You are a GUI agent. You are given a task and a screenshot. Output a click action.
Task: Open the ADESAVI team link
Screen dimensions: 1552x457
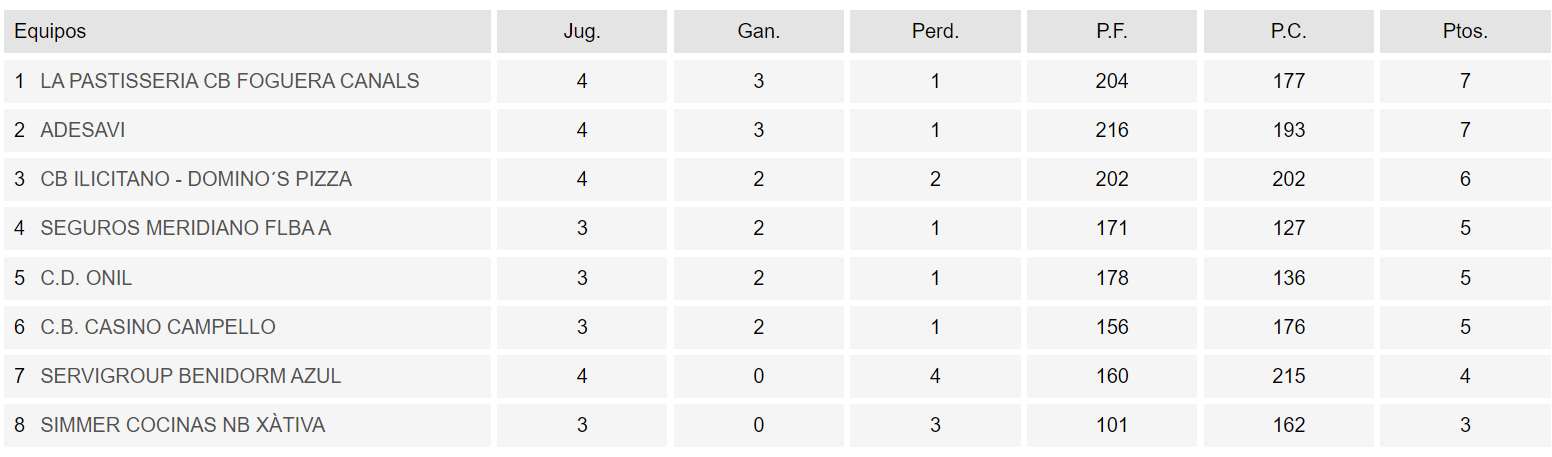(83, 130)
